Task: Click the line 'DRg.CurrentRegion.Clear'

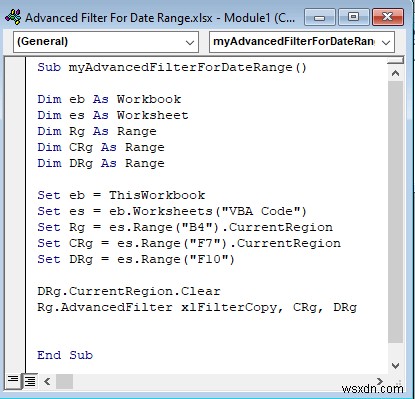Action: click(x=129, y=291)
